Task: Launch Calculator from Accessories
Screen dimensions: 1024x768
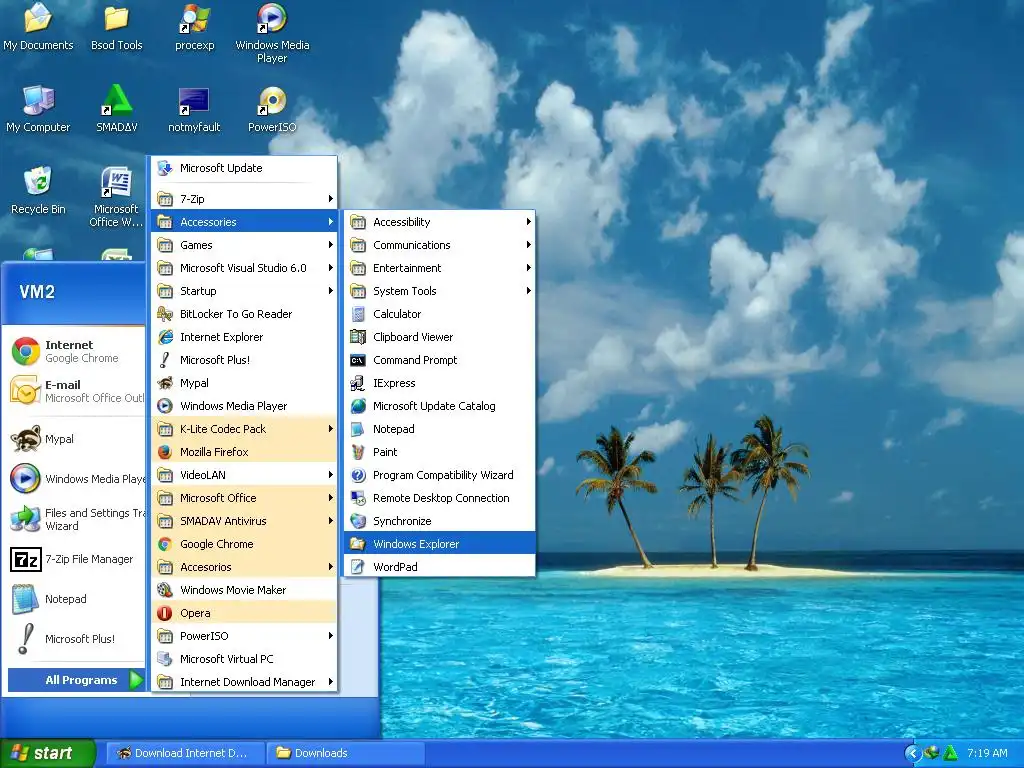Action: click(x=440, y=314)
